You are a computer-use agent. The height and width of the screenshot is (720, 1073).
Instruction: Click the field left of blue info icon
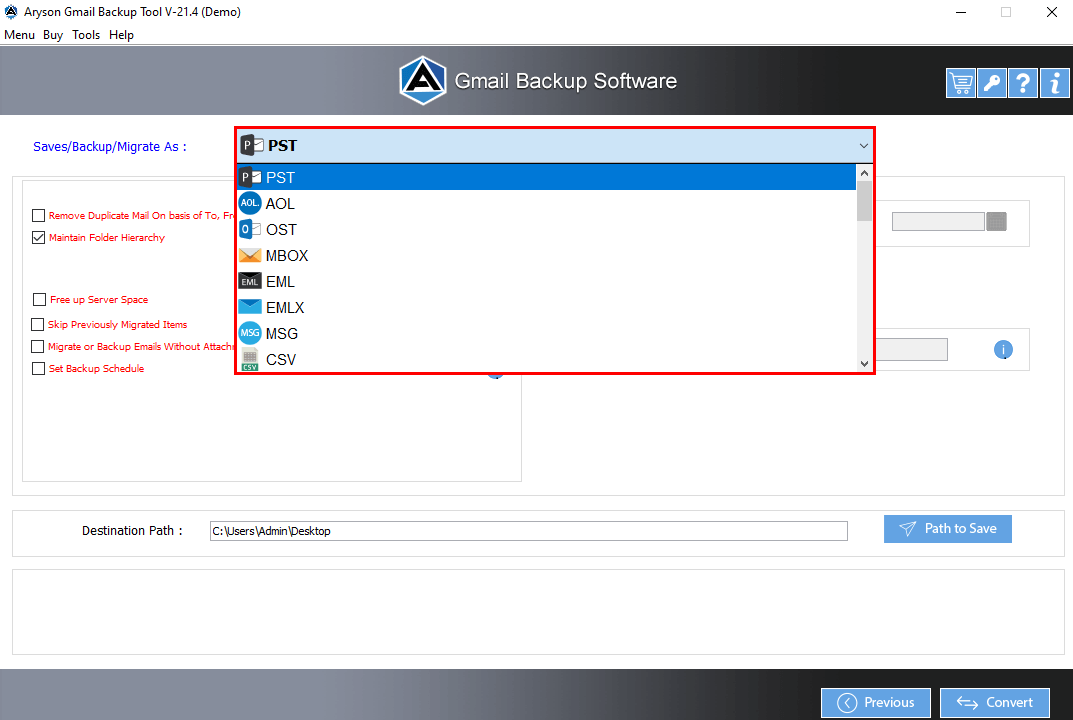coord(912,350)
